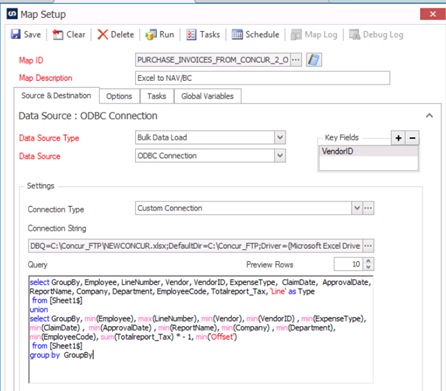446x391 pixels.
Task: Open Connection String ellipsis builder
Action: [368, 246]
